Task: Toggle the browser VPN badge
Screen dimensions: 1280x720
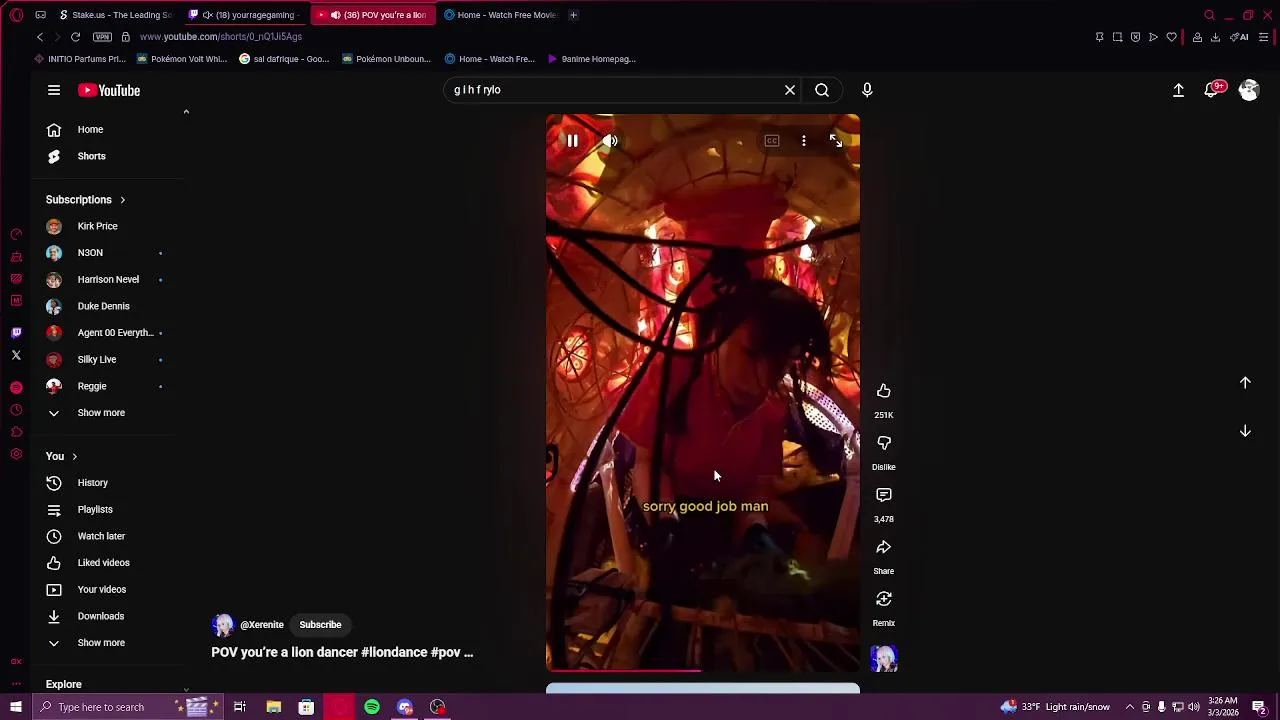Action: [x=102, y=37]
